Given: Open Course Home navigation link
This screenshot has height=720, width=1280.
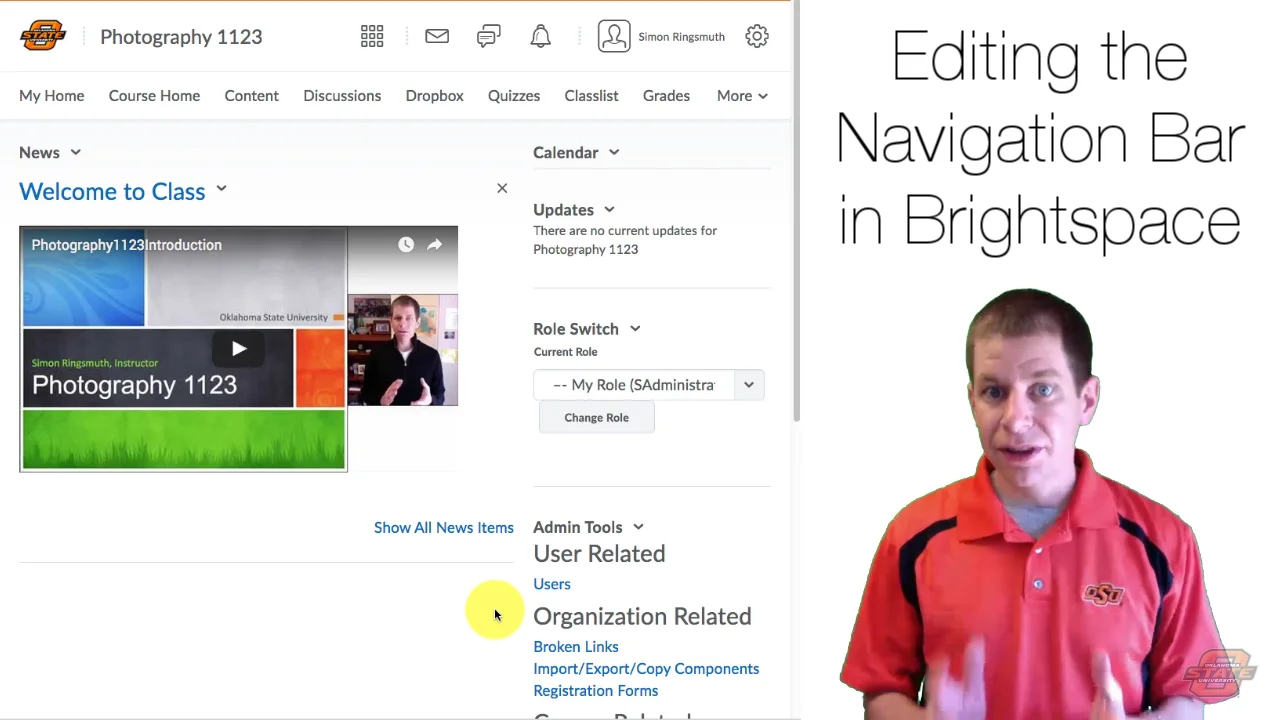Looking at the screenshot, I should pos(154,96).
